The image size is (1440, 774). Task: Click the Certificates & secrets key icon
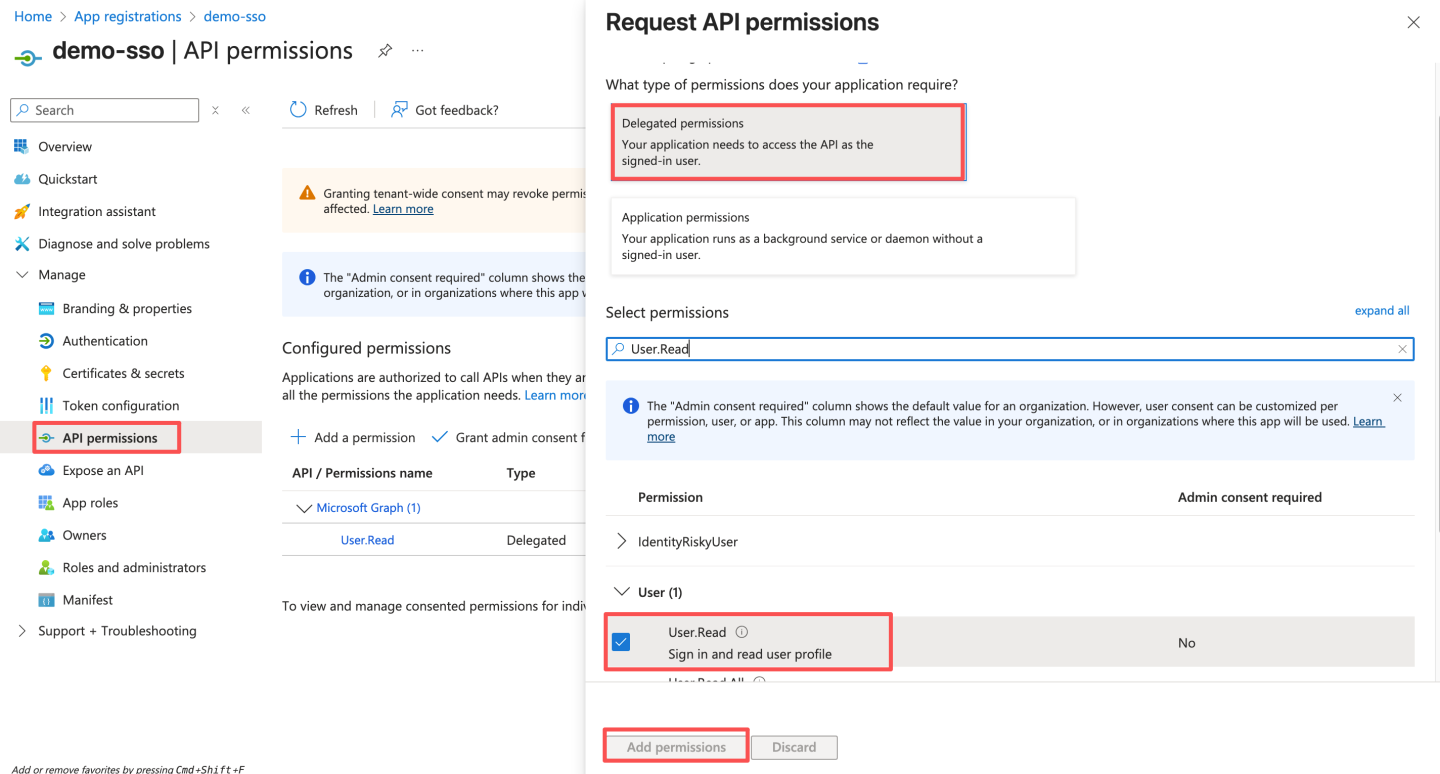click(x=46, y=373)
